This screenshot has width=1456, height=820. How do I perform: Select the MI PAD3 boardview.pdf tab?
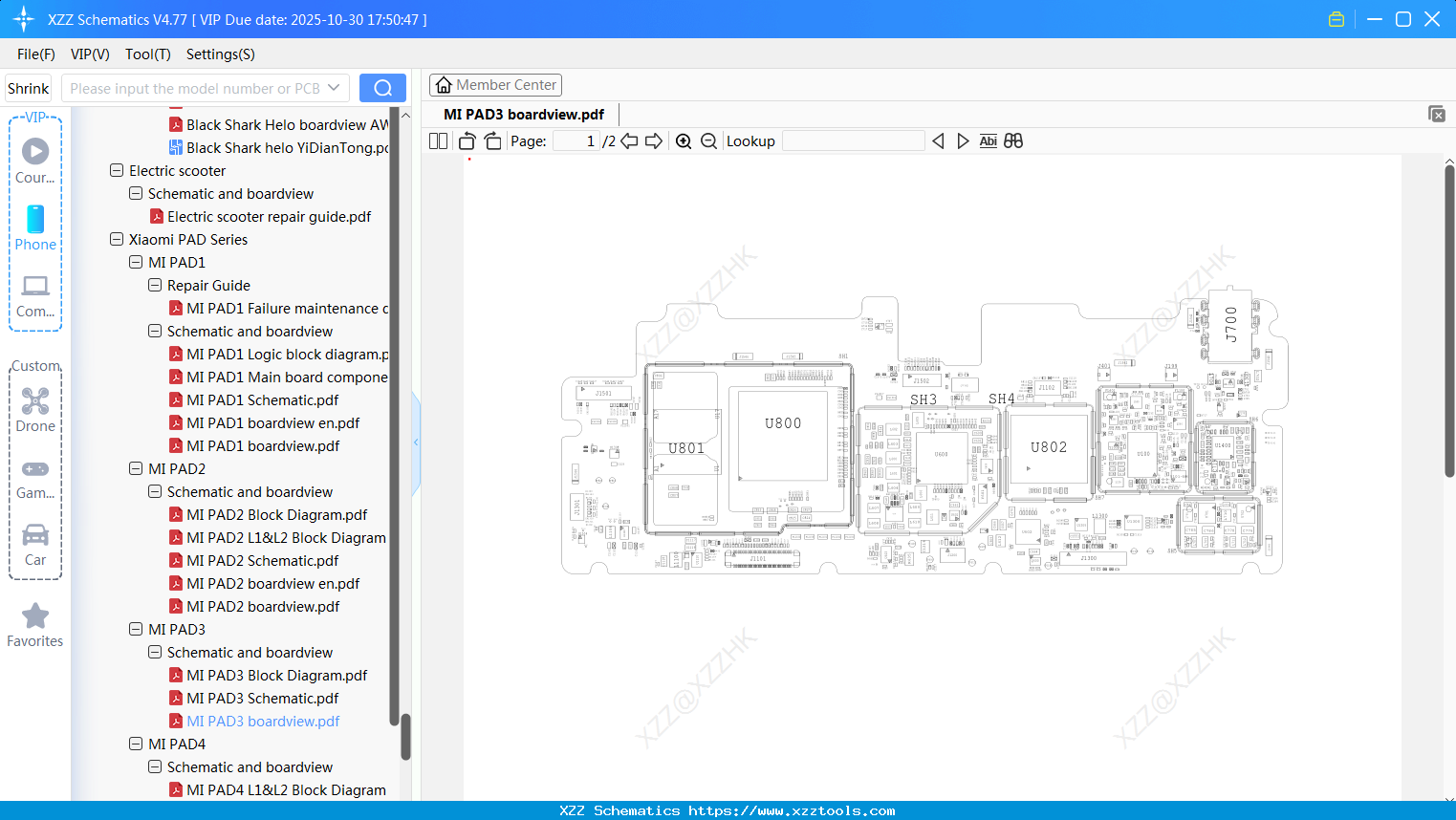point(524,115)
